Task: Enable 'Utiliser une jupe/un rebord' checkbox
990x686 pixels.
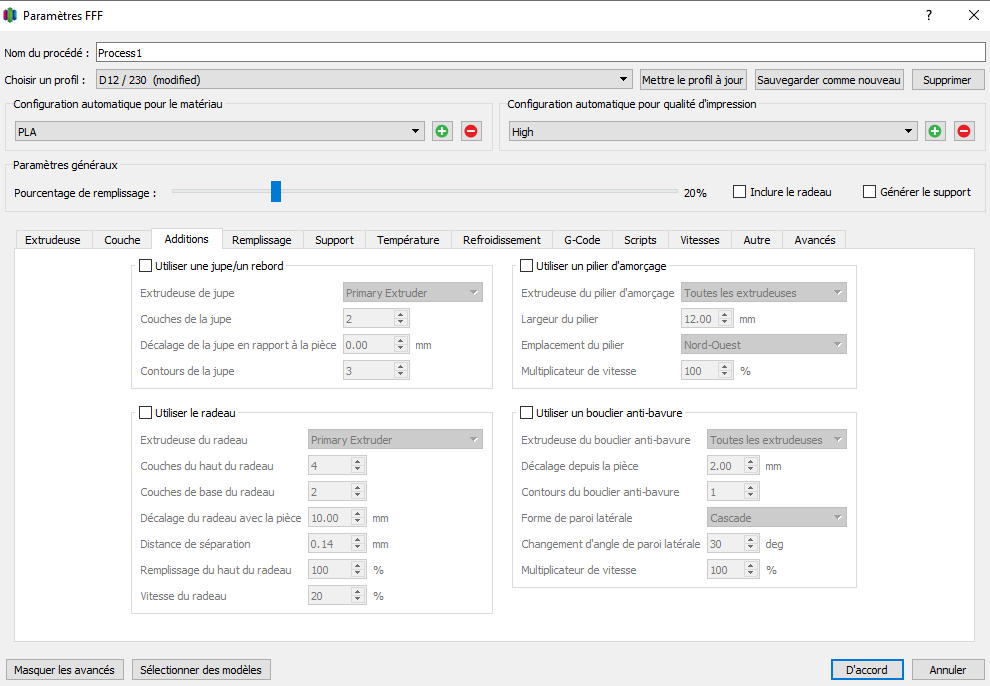Action: pyautogui.click(x=145, y=266)
